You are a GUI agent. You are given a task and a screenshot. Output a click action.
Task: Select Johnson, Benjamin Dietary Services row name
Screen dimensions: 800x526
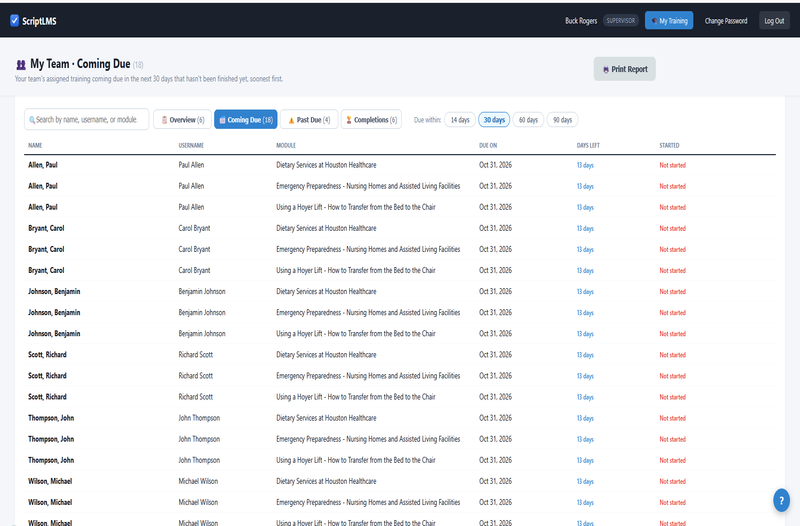(54, 291)
